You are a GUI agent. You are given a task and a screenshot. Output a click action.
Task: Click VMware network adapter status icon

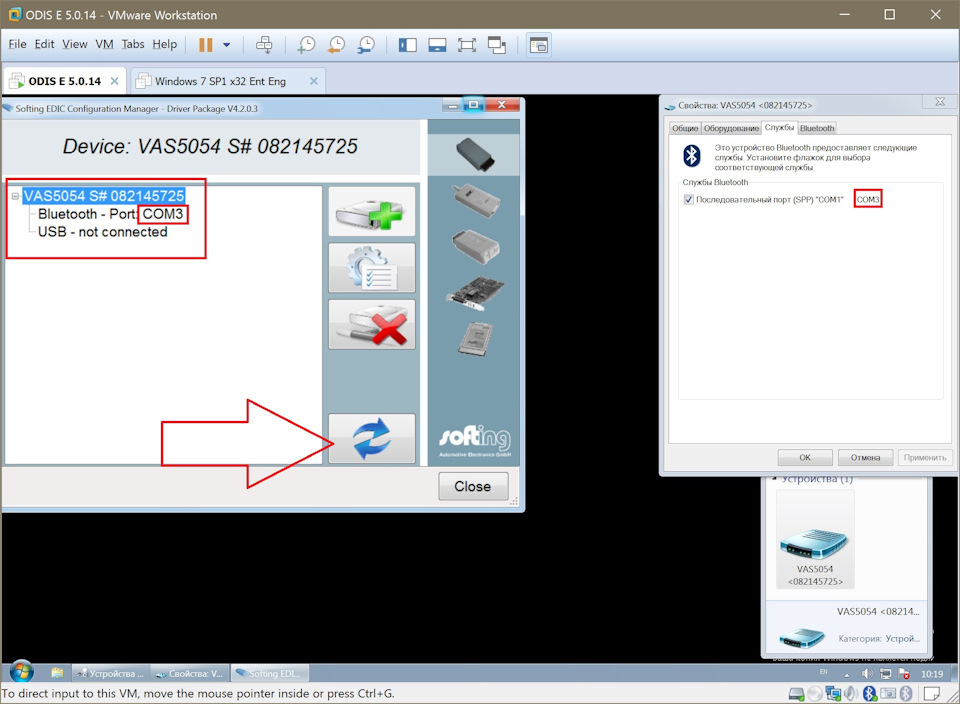pos(833,694)
